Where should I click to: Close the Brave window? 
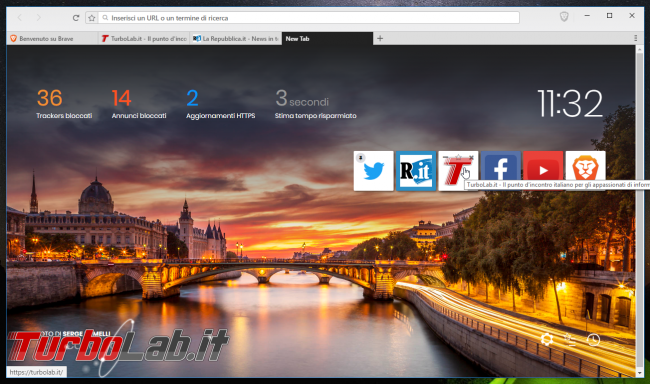click(632, 15)
